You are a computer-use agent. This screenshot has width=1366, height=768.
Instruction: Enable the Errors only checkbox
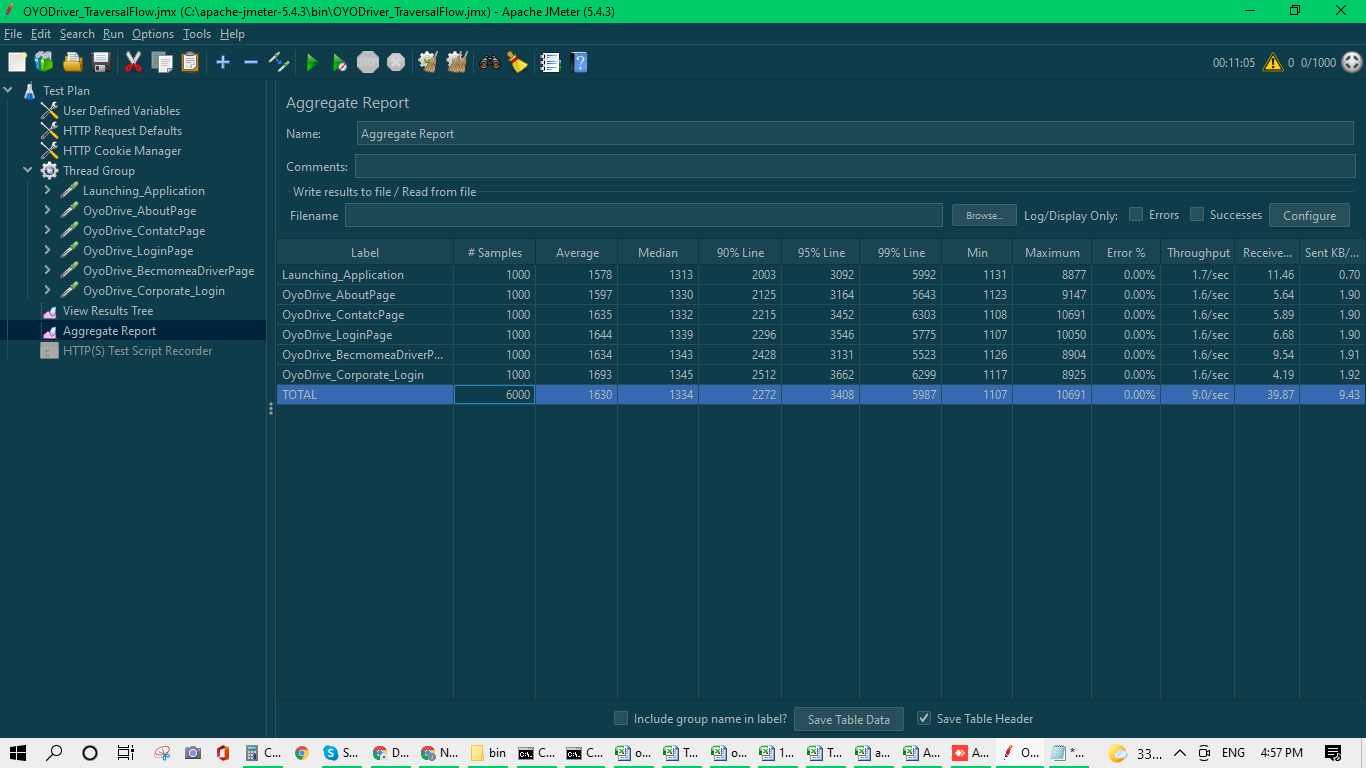(1136, 214)
